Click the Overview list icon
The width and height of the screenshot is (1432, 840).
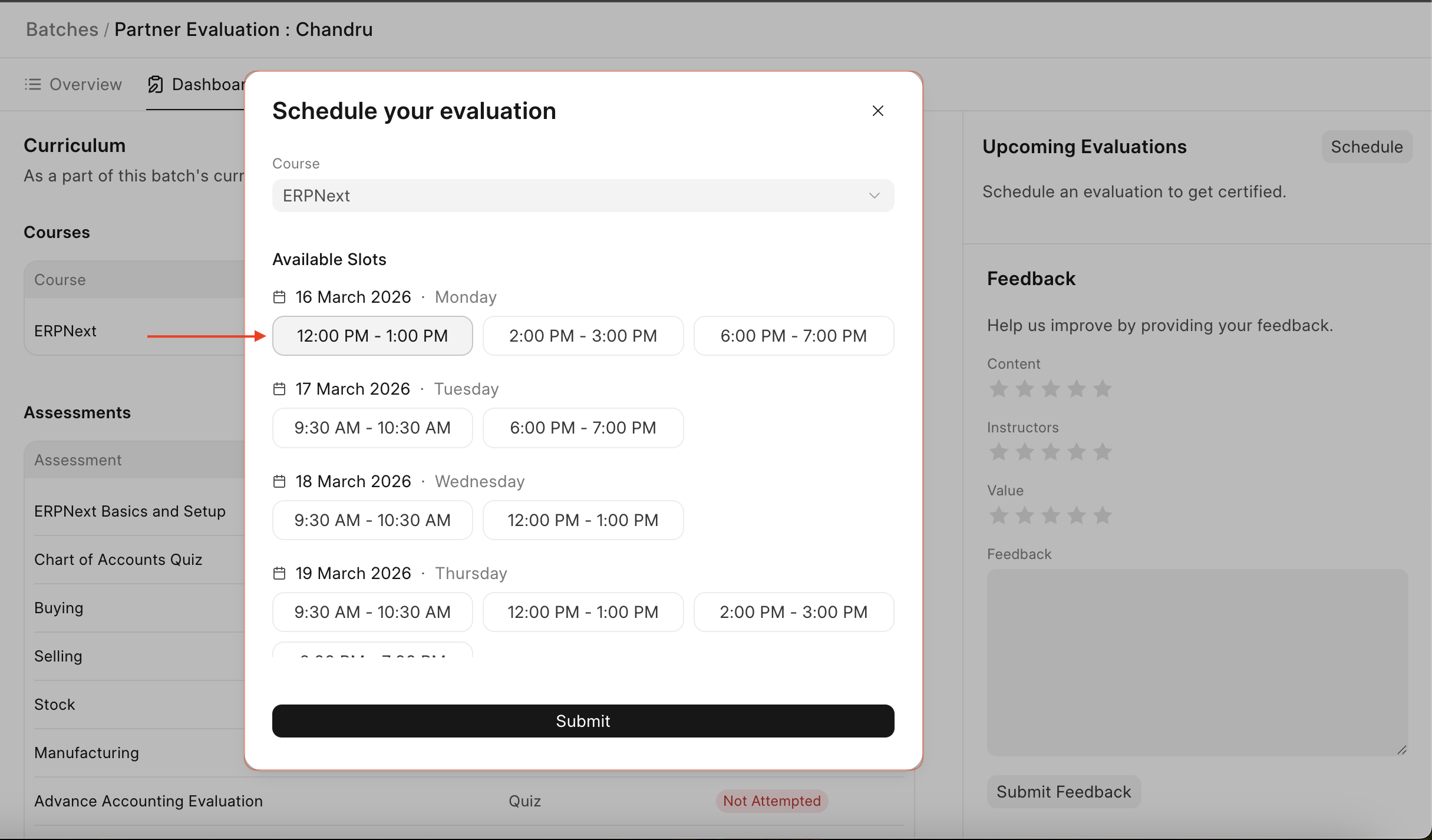pyautogui.click(x=32, y=84)
